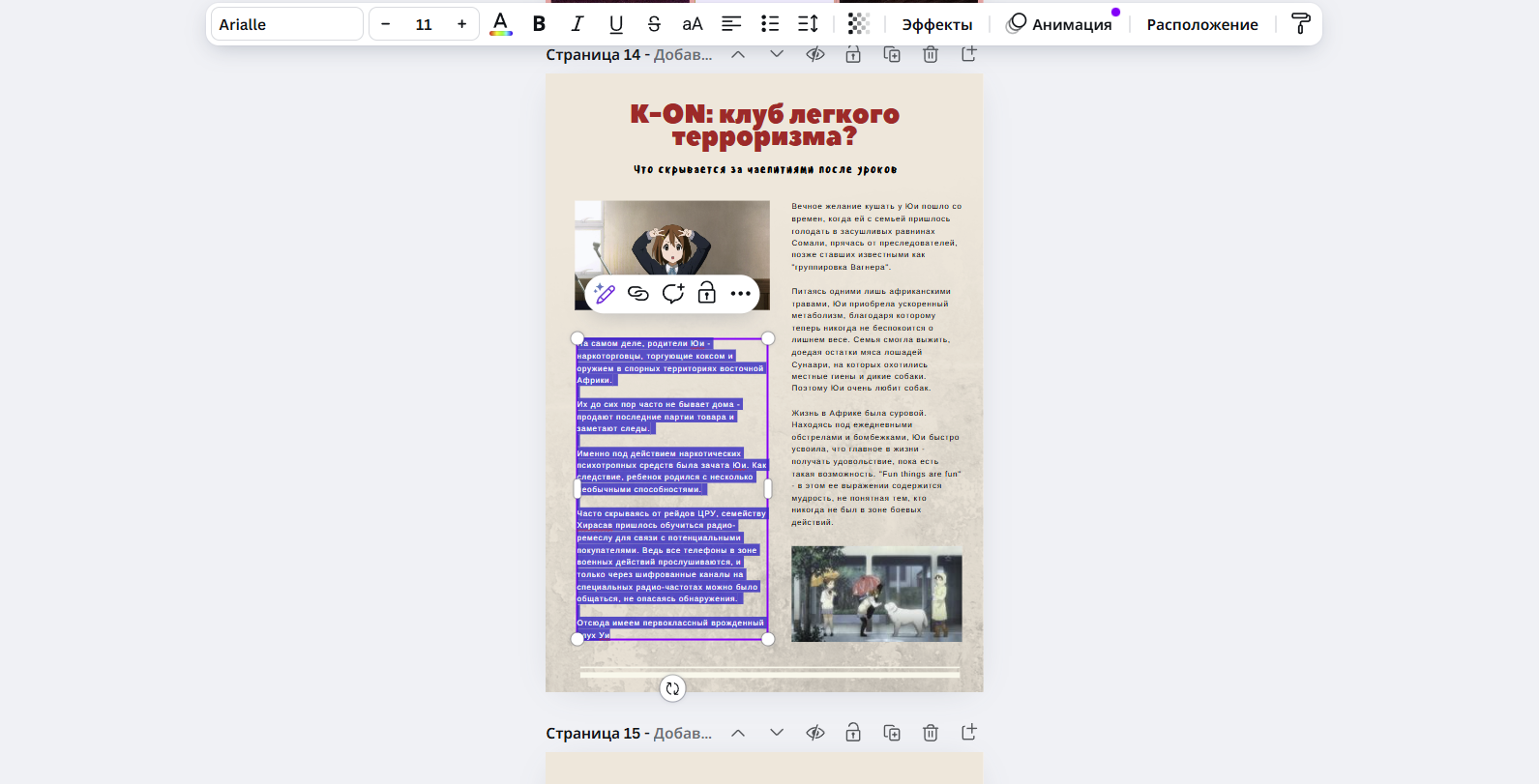Lock page 14
The width and height of the screenshot is (1539, 784).
[x=853, y=55]
